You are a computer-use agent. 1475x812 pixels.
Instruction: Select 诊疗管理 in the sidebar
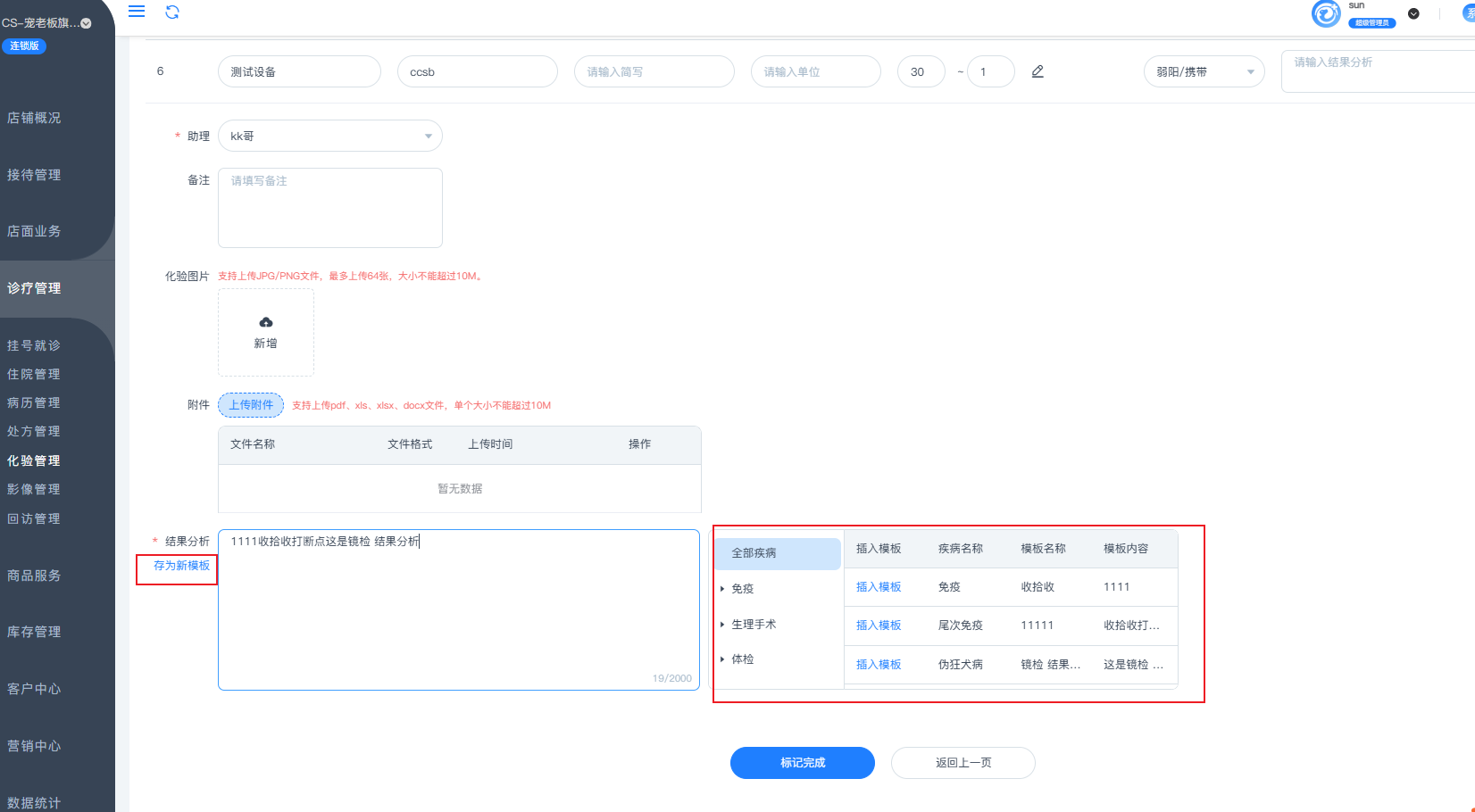34,288
